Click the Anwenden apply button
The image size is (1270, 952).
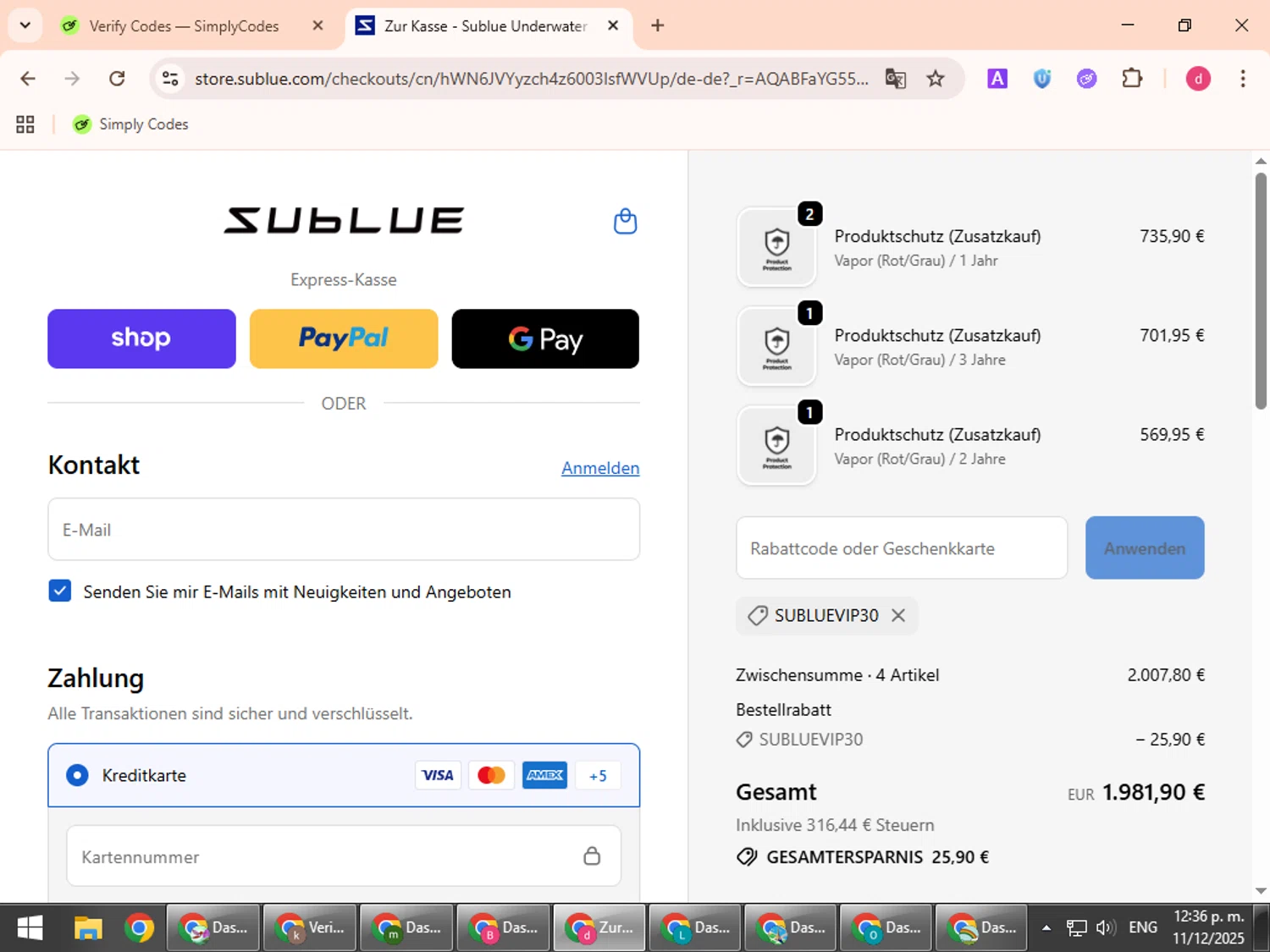(1145, 548)
